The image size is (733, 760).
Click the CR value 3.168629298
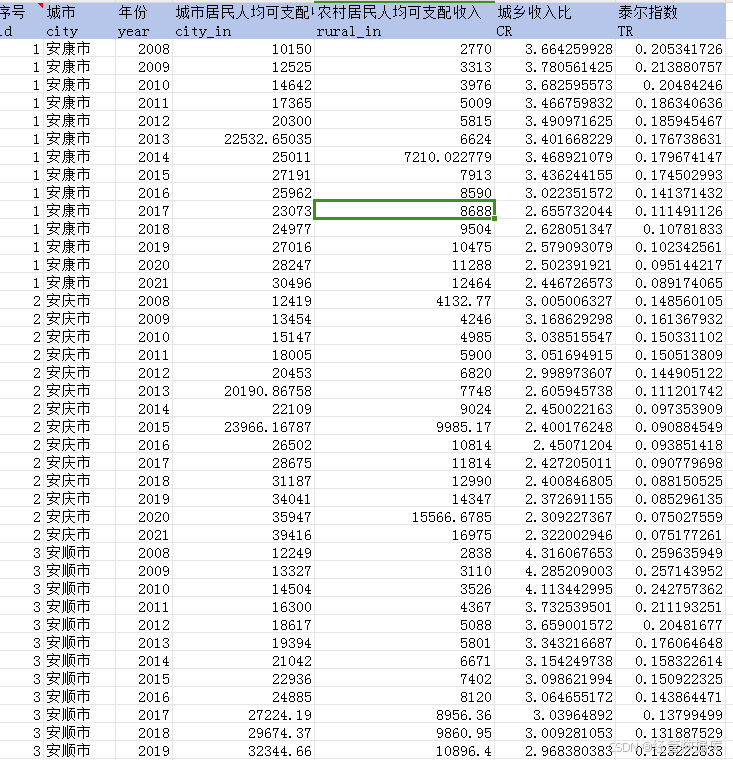coord(569,319)
